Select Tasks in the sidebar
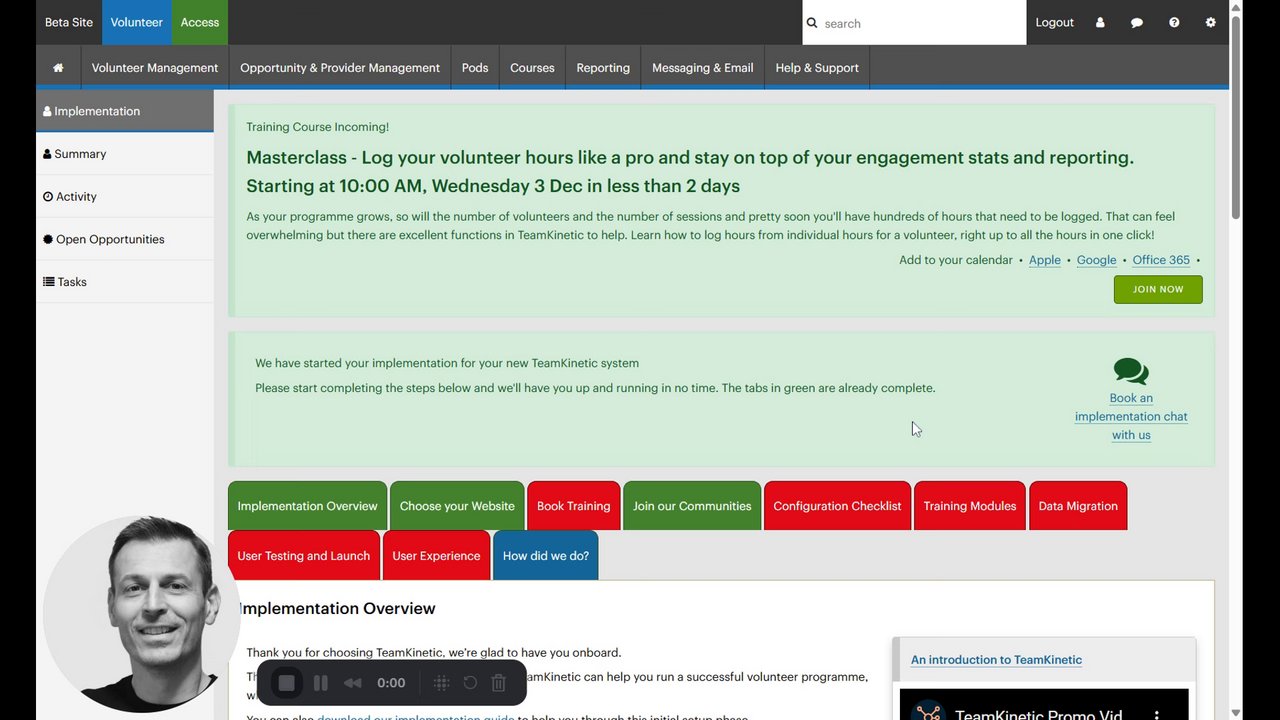The image size is (1280, 720). point(125,282)
